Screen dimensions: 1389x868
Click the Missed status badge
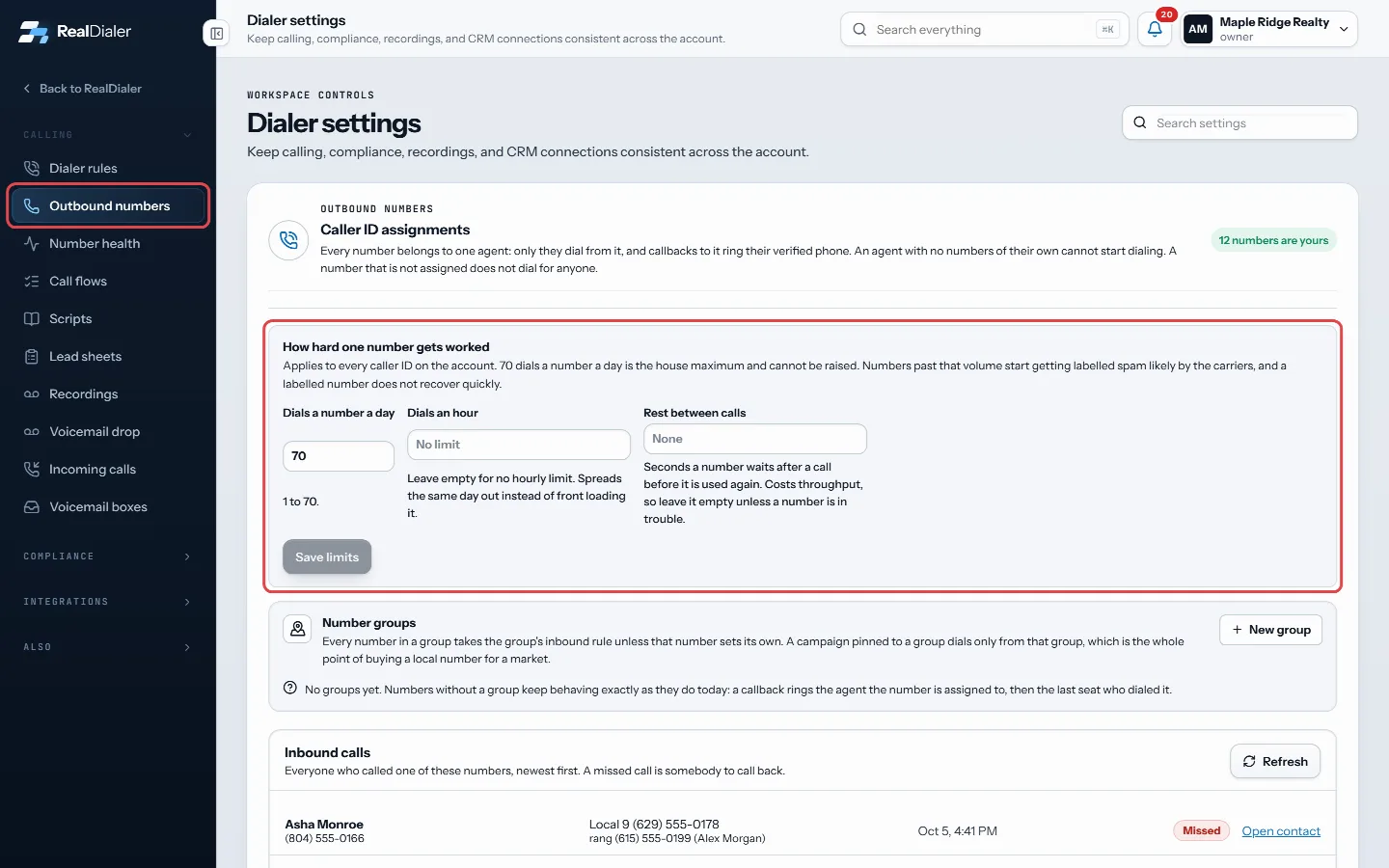[x=1202, y=830]
